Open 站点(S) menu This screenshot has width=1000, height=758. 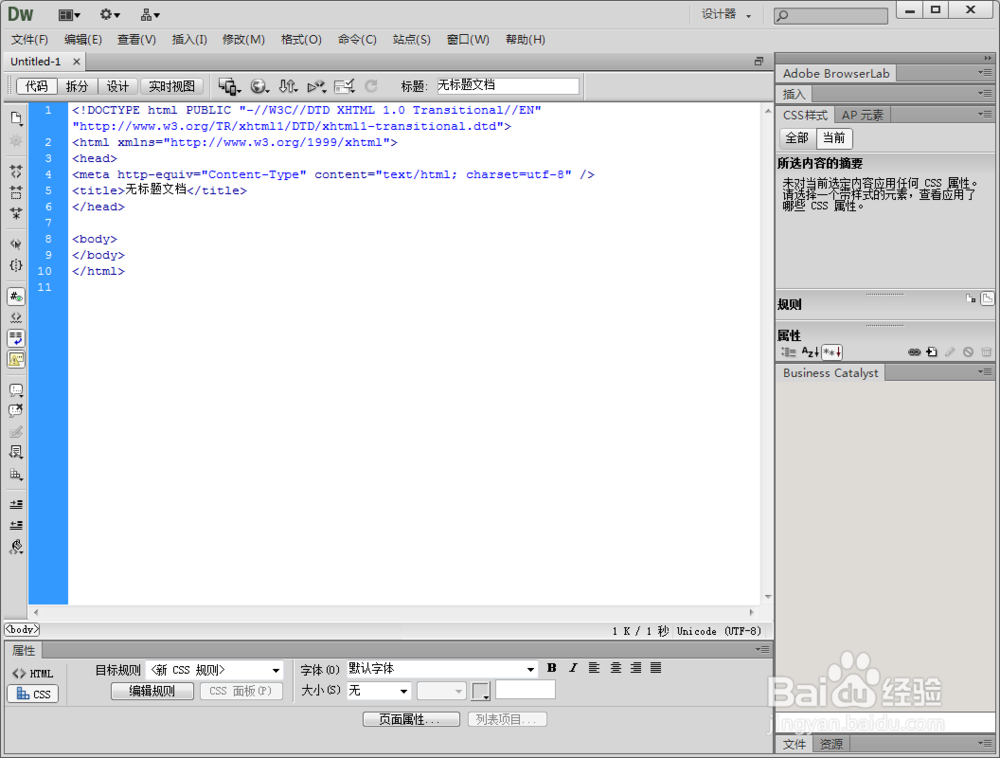(x=411, y=40)
